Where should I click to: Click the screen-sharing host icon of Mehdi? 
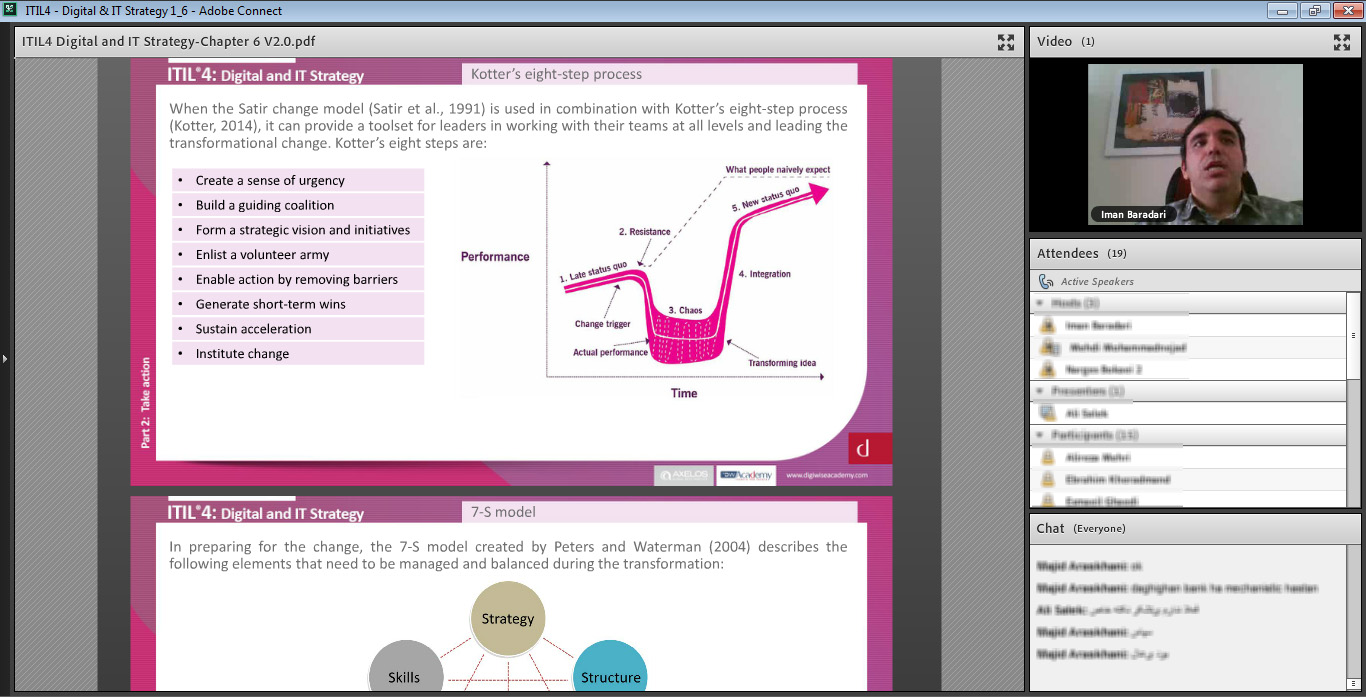[1048, 347]
